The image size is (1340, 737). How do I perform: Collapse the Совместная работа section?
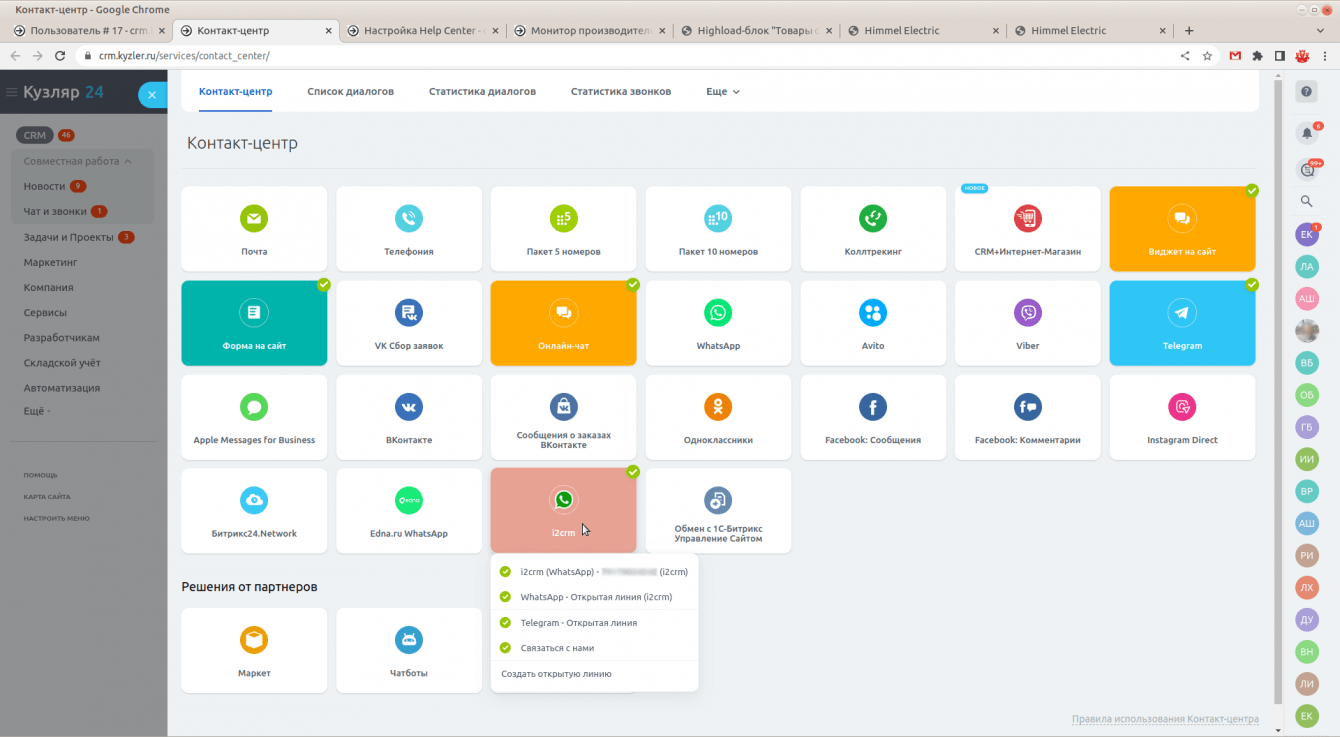(78, 161)
